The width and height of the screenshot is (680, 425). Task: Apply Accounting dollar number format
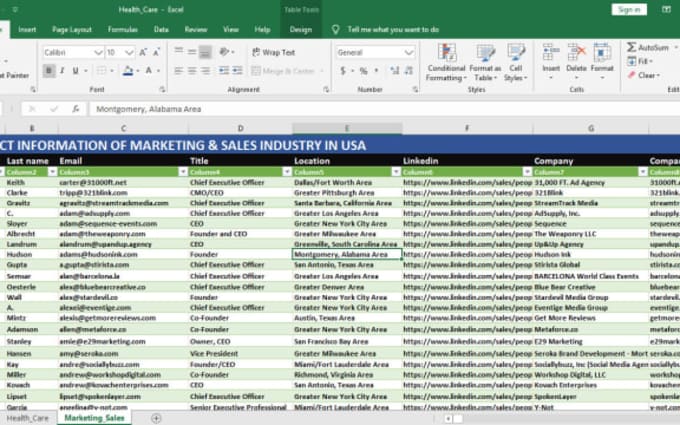(343, 71)
